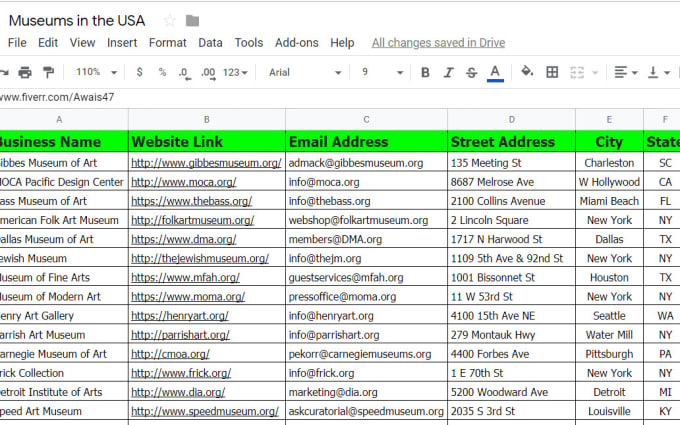Open the gibbesmuseum.org website link
This screenshot has height=425, width=680.
206,163
